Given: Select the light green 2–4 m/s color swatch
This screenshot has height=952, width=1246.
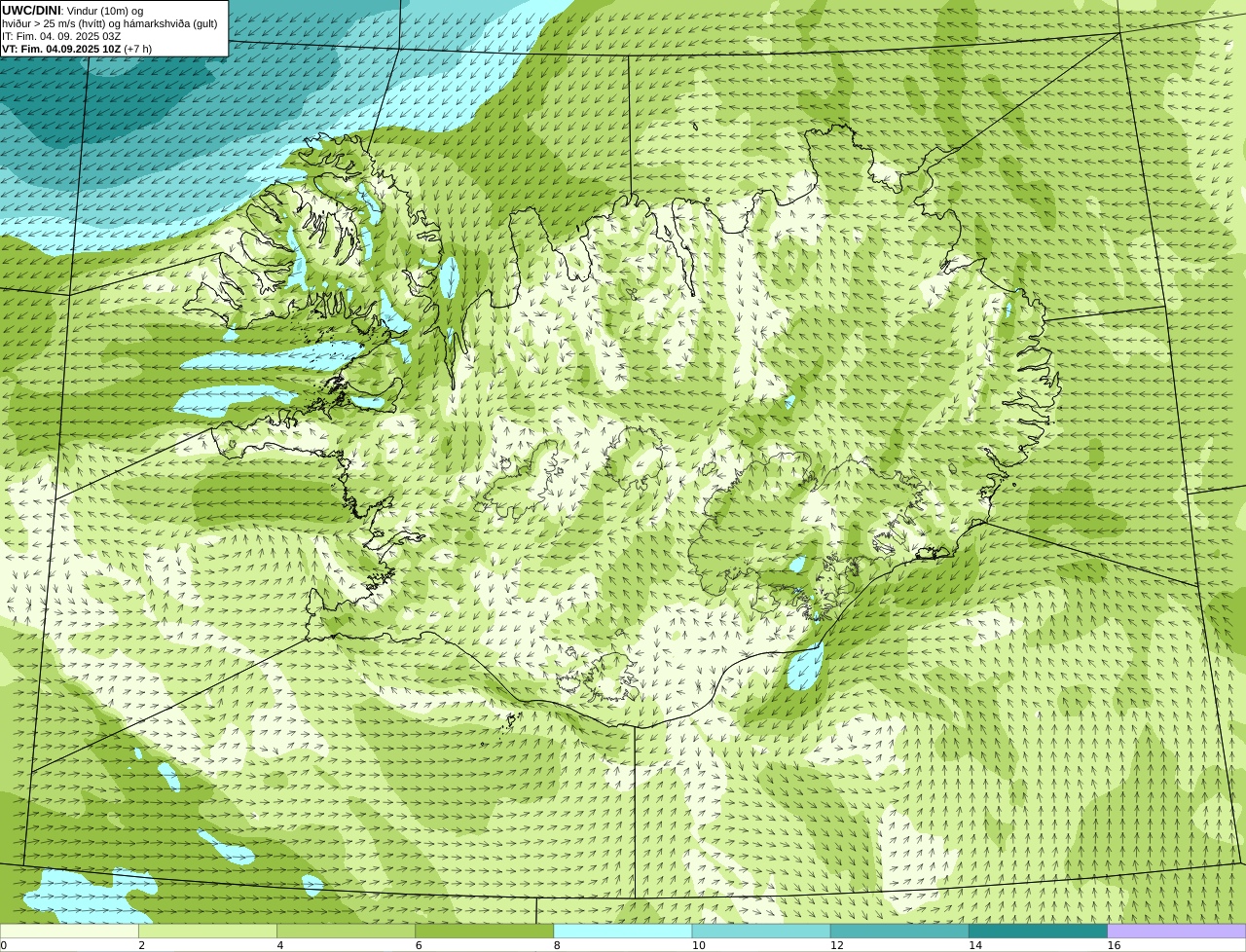Looking at the screenshot, I should click(x=207, y=931).
